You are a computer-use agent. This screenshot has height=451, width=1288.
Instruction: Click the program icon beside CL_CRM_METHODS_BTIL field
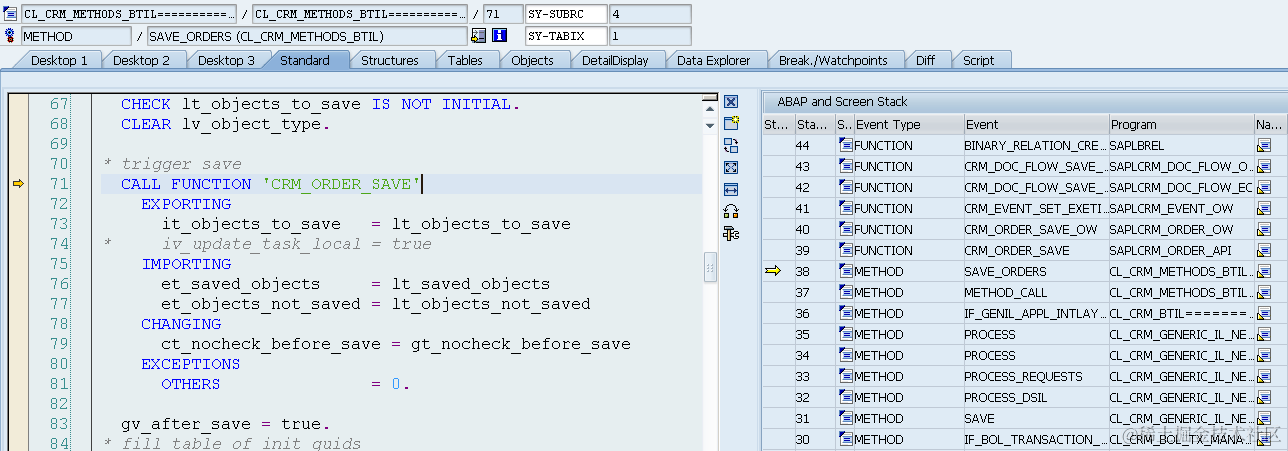tap(10, 15)
